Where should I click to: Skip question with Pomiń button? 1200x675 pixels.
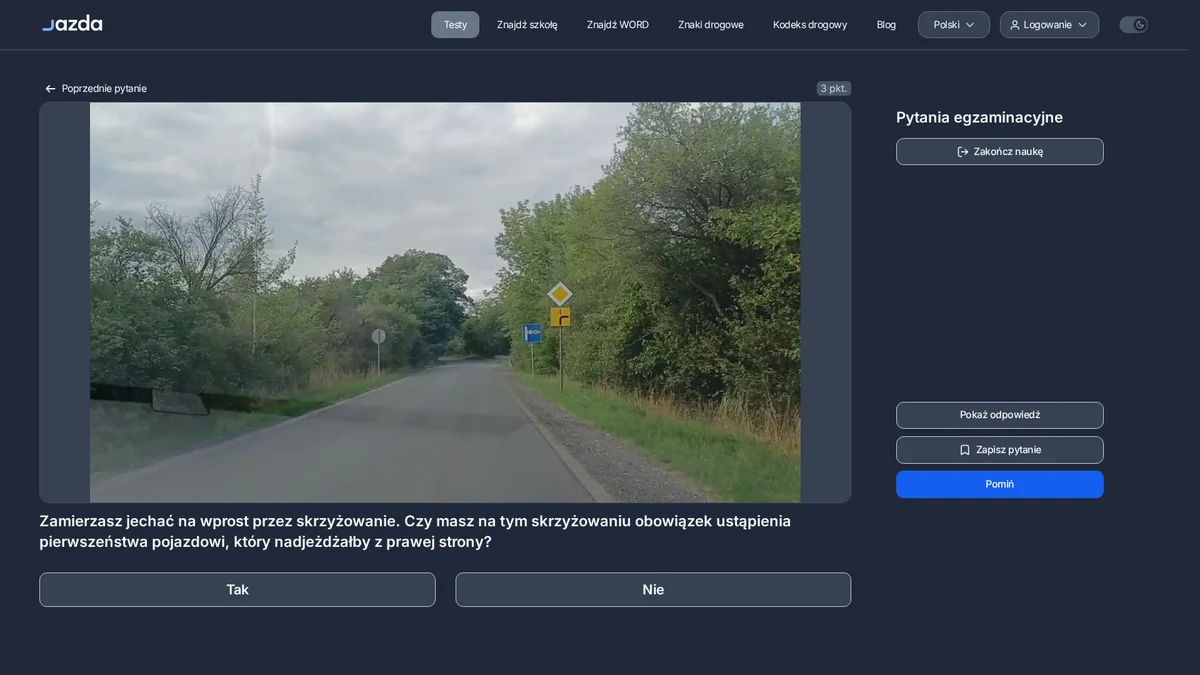click(1000, 484)
